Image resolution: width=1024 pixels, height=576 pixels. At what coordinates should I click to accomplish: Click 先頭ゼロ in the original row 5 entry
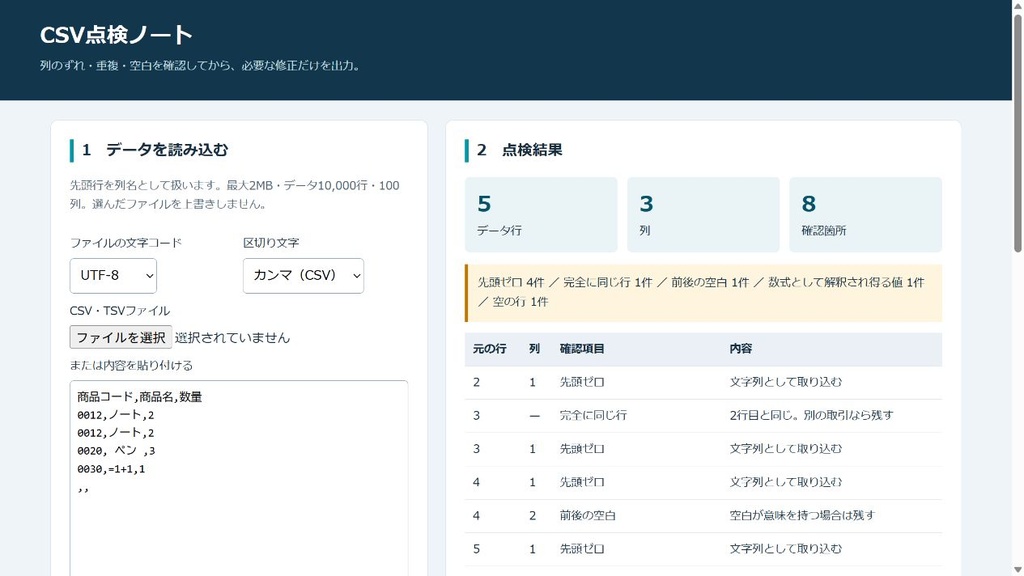(x=582, y=549)
